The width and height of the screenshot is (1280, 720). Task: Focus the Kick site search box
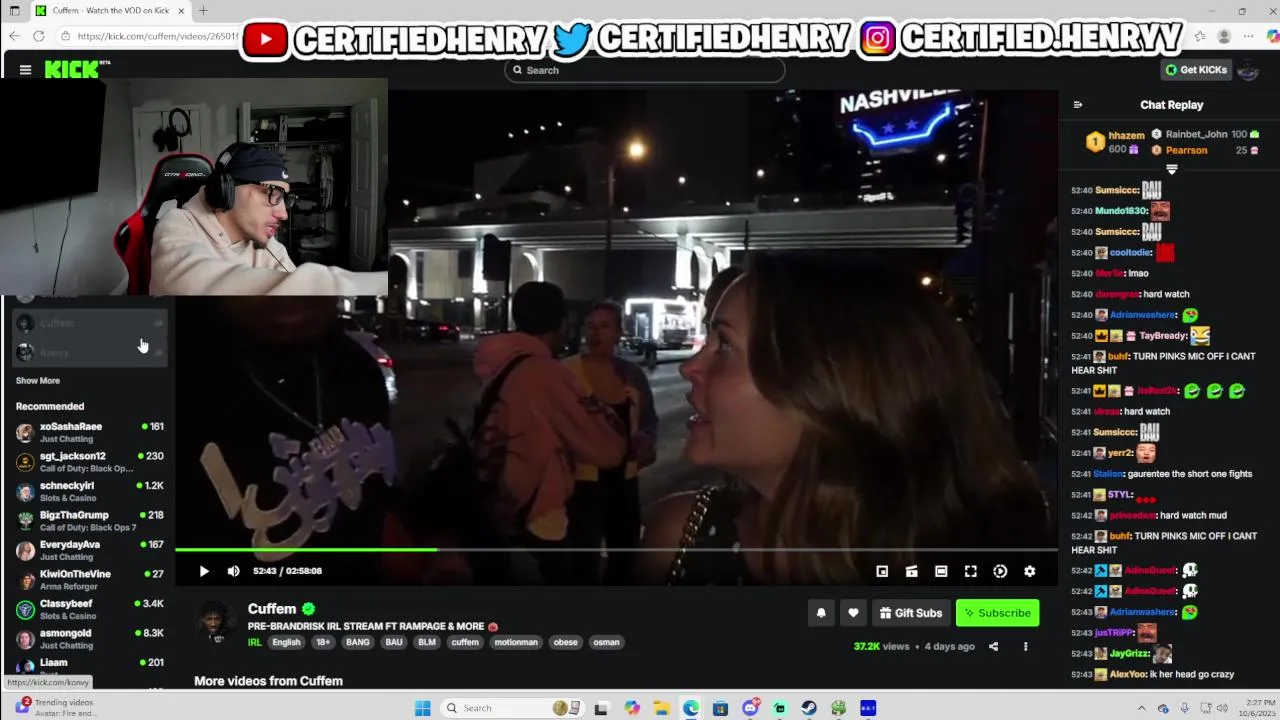coord(645,70)
